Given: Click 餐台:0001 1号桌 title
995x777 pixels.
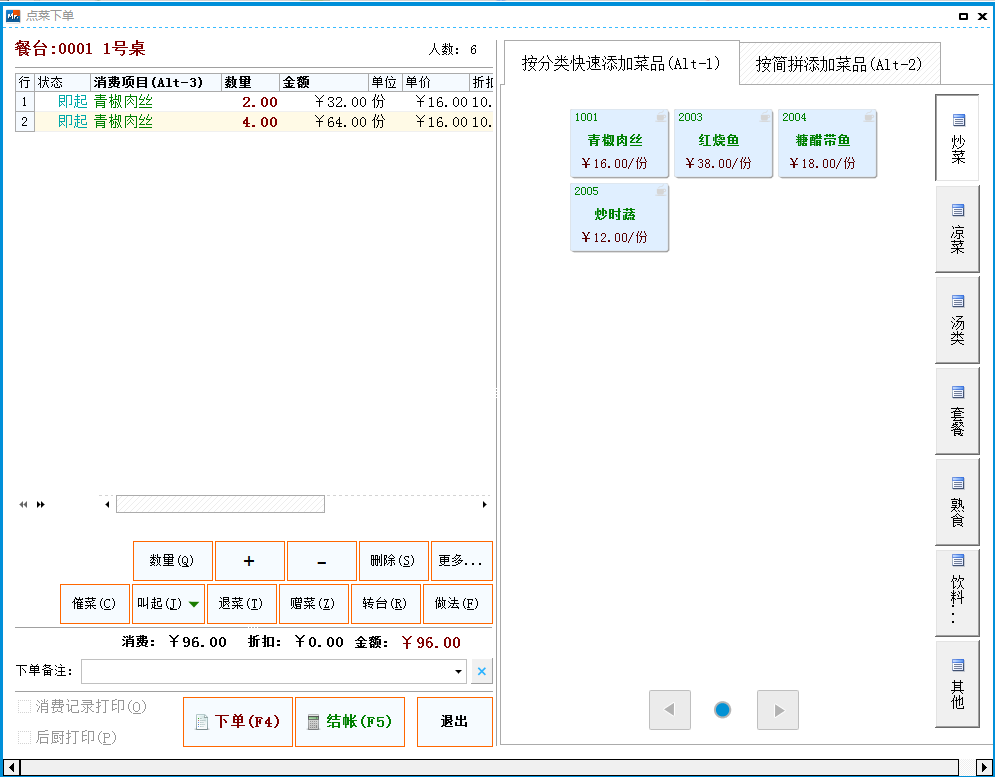Looking at the screenshot, I should coord(80,48).
